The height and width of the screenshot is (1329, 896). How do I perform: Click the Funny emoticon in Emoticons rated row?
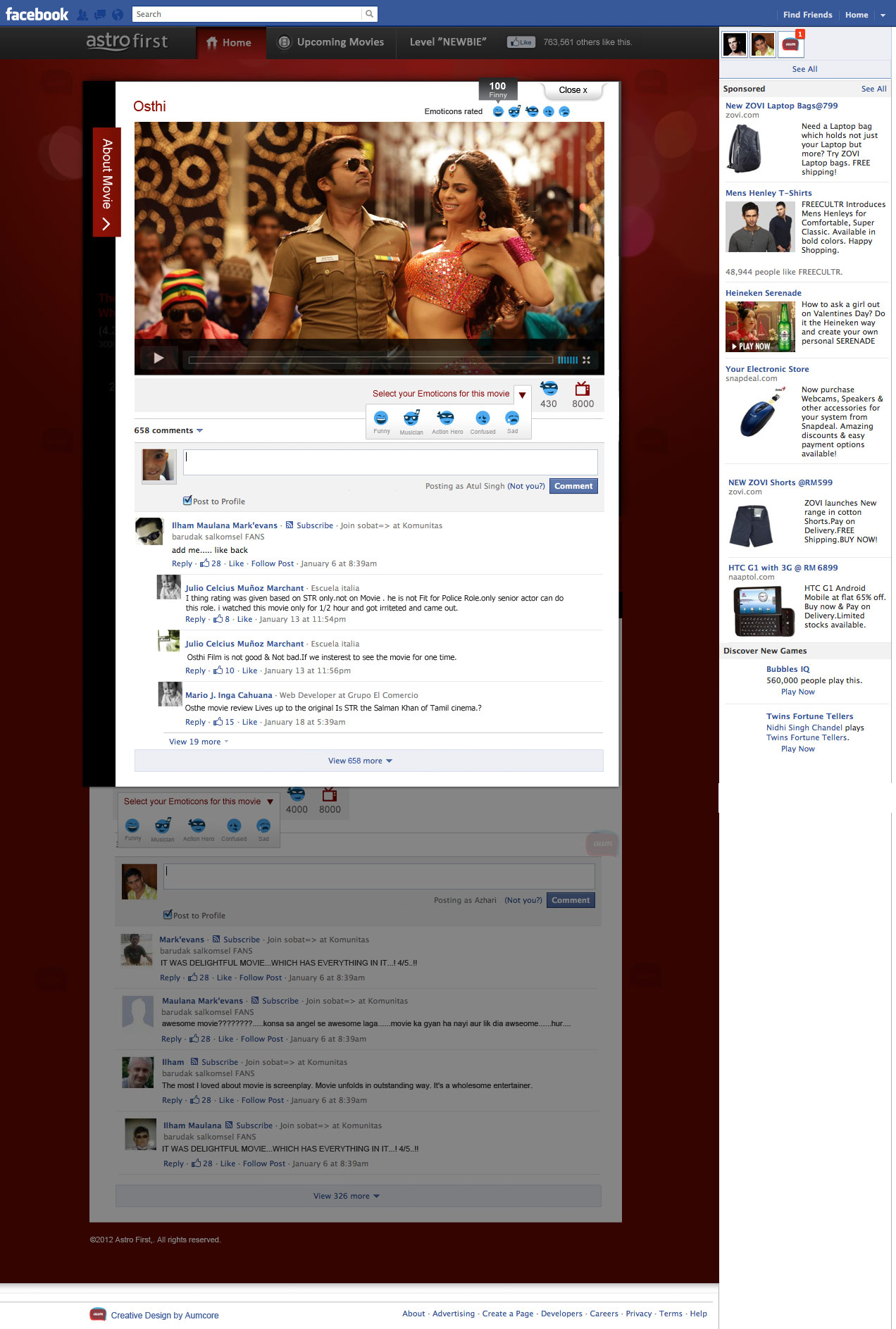pos(498,111)
